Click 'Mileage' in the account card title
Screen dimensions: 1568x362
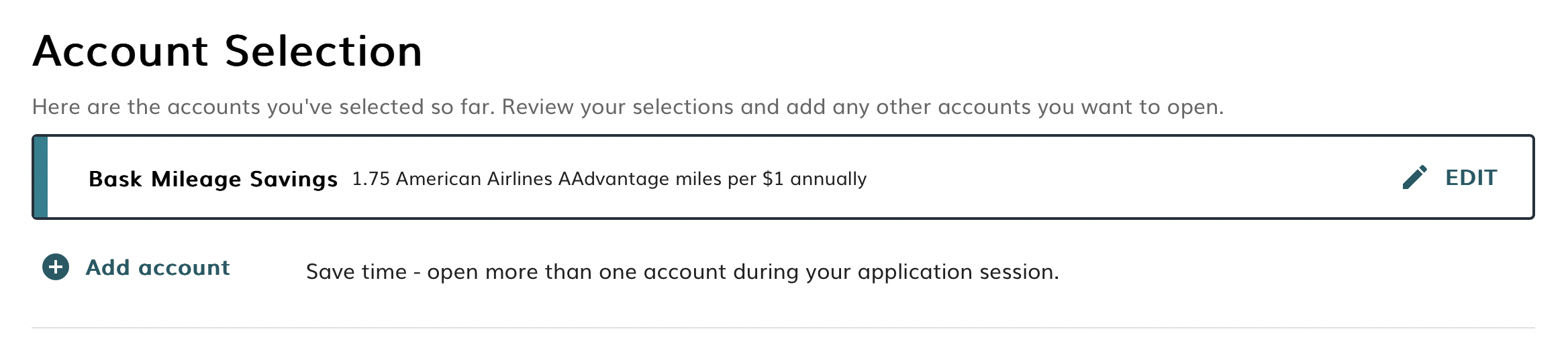point(196,179)
